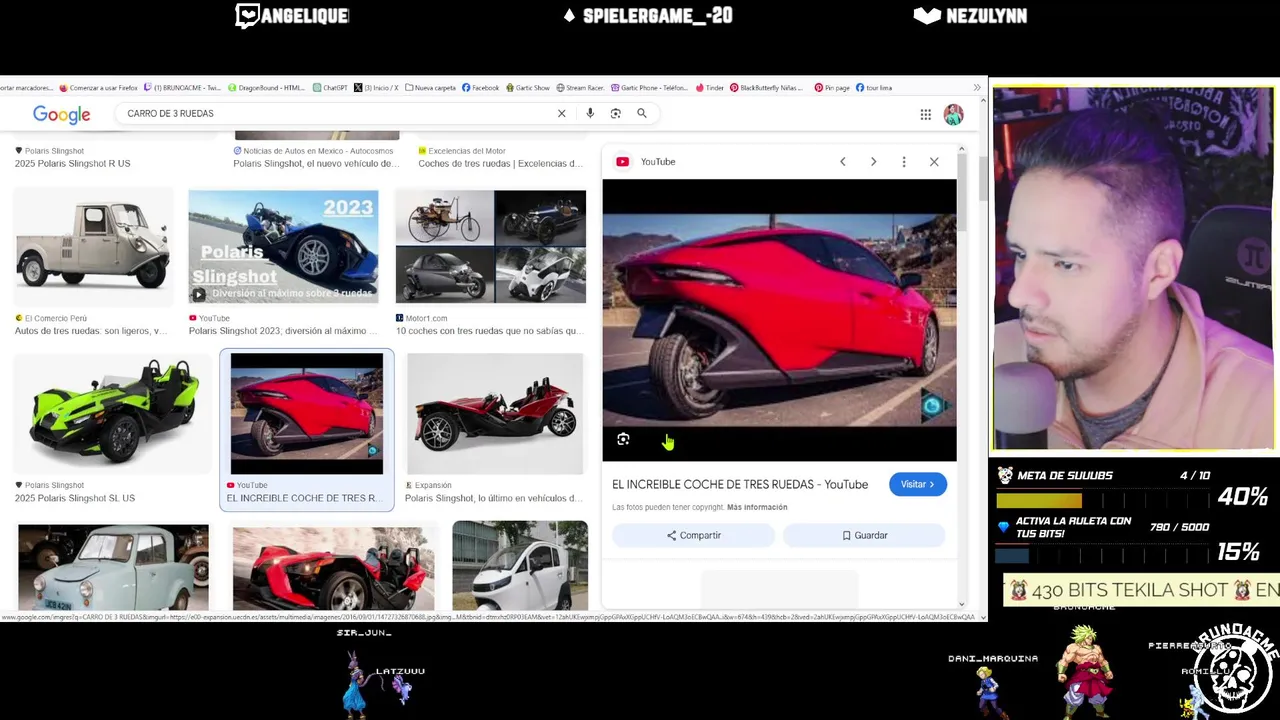
Task: Open Google Lens image search icon in search bar
Action: (616, 113)
